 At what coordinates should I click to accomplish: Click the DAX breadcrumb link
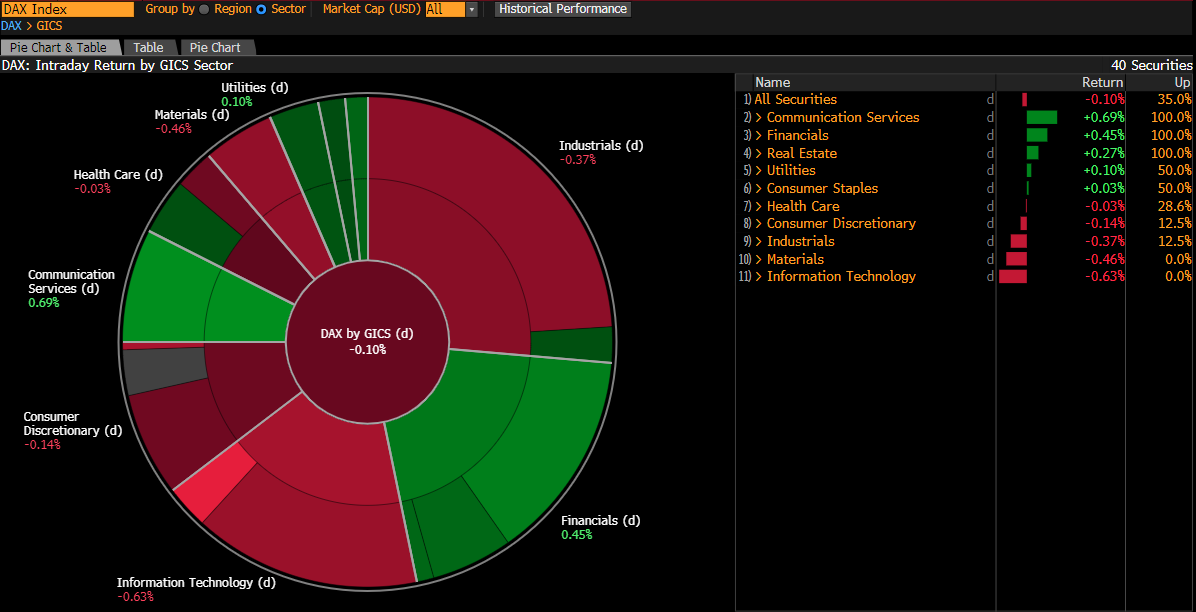pos(12,26)
